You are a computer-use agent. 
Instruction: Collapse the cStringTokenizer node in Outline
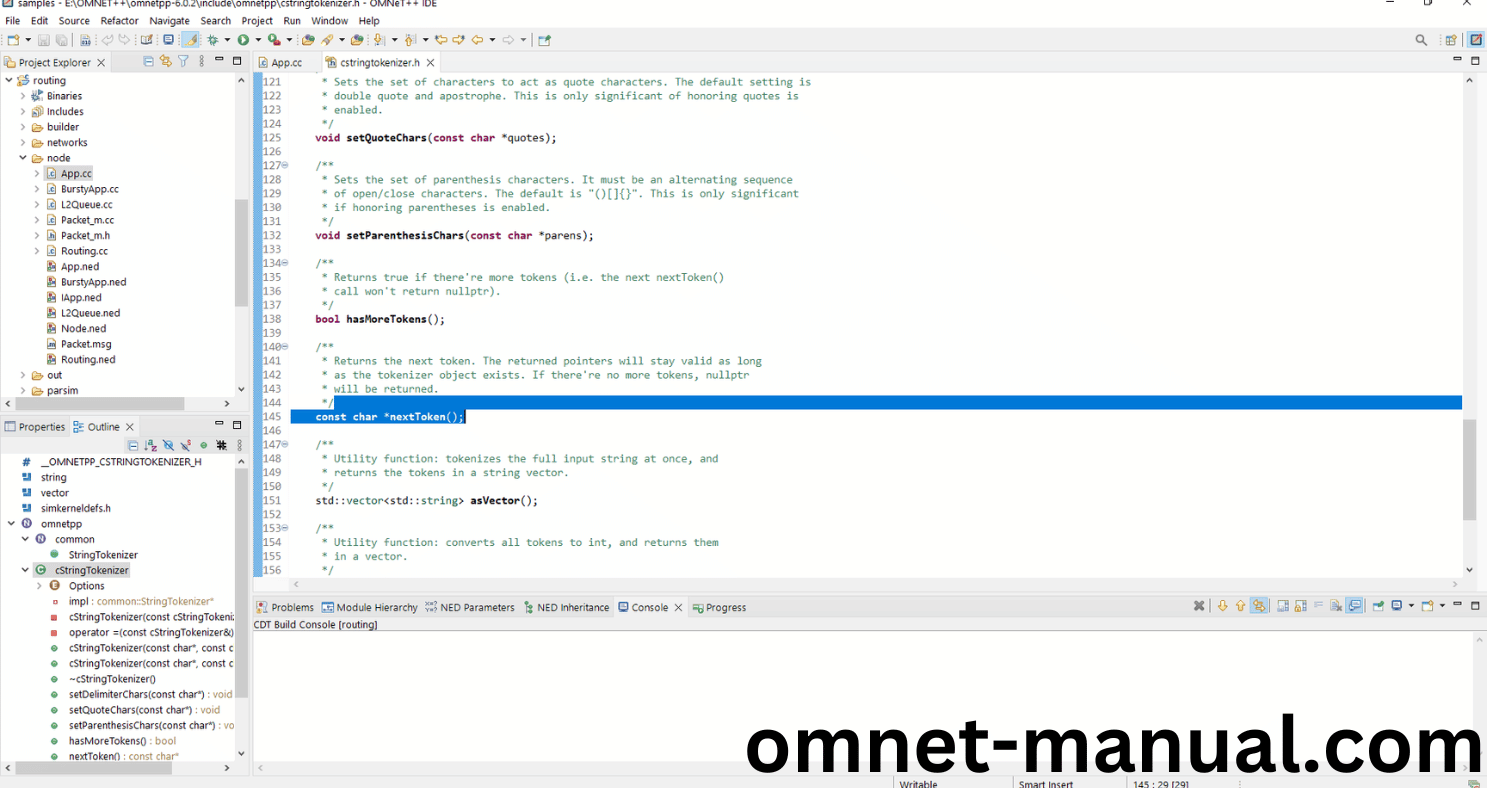24,570
